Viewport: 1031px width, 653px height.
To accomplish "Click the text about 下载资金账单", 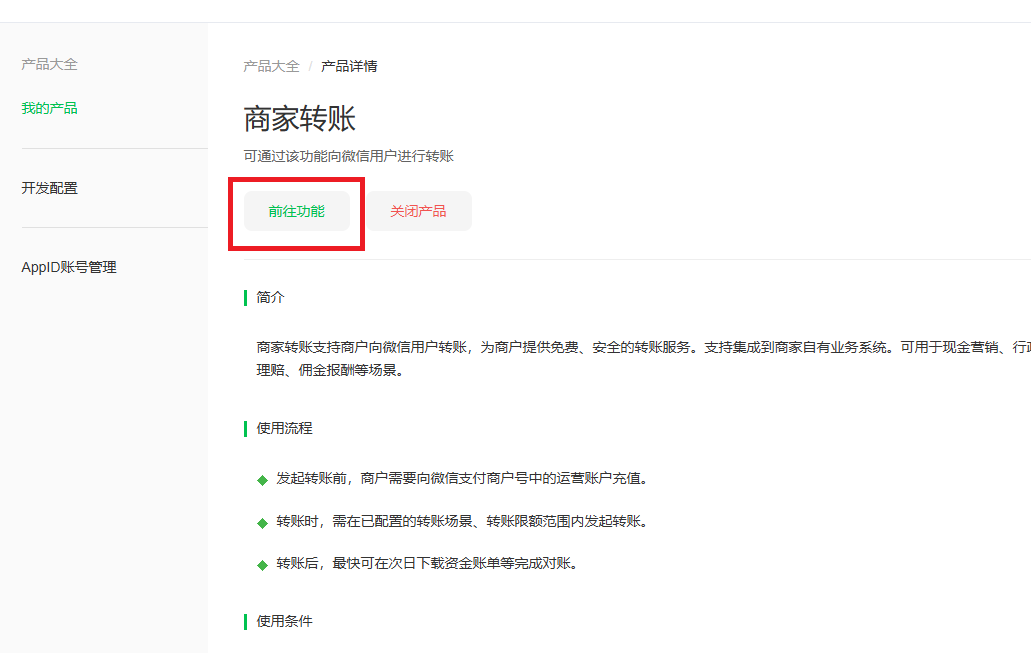I will click(x=427, y=563).
